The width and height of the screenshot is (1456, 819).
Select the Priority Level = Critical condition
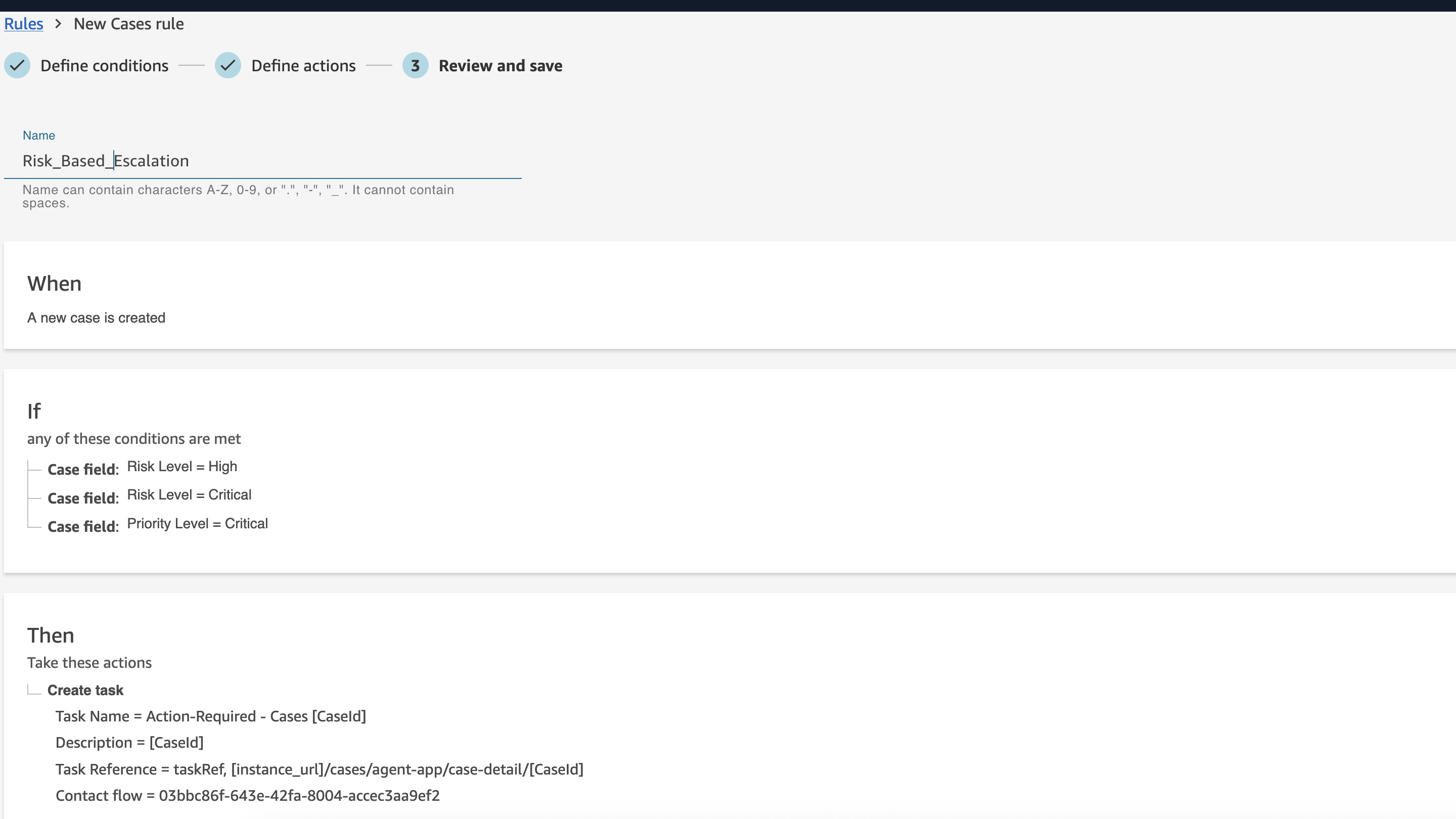197,523
